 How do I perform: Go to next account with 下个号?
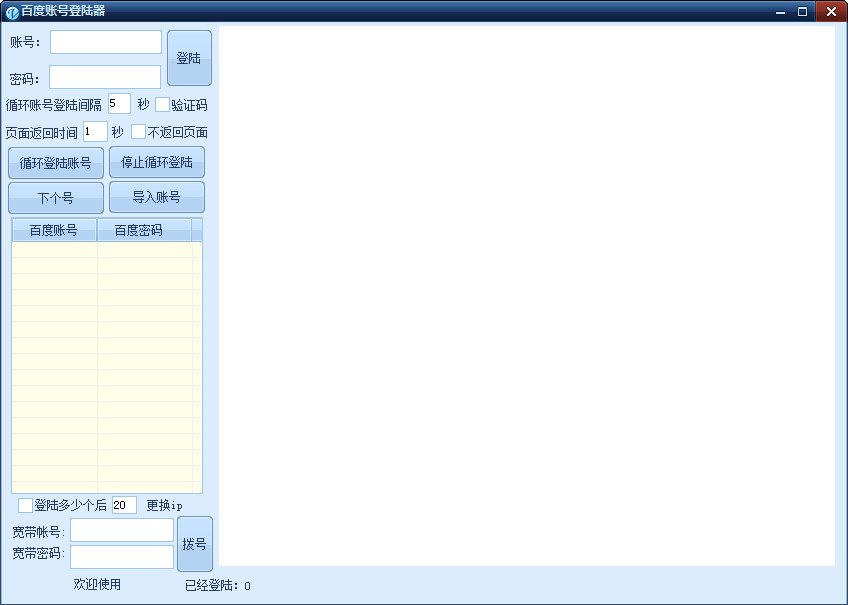(x=56, y=197)
